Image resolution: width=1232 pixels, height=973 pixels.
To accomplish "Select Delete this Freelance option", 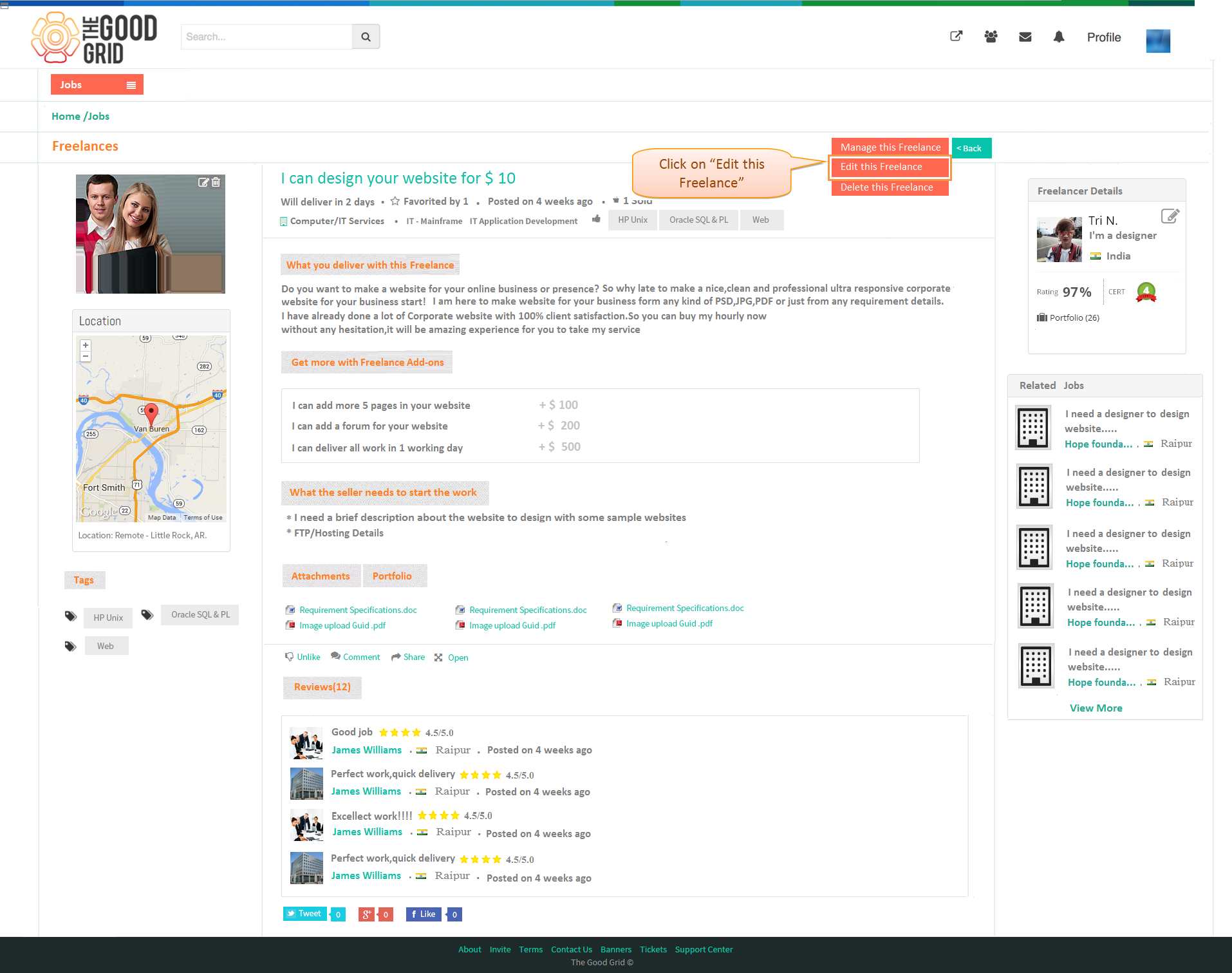I will (890, 187).
